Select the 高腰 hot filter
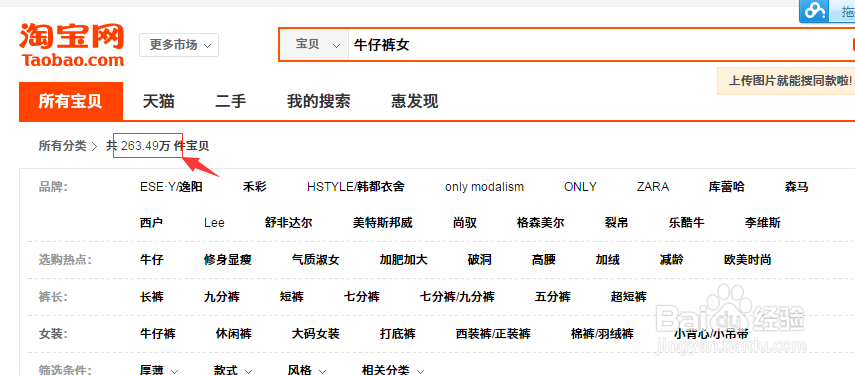 pos(544,260)
